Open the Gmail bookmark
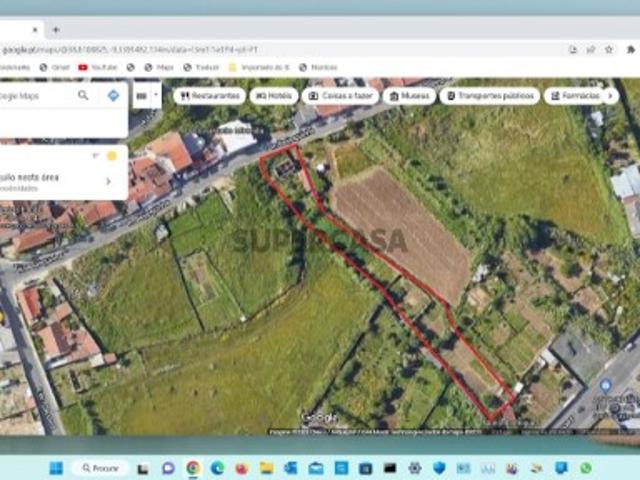 (57, 67)
